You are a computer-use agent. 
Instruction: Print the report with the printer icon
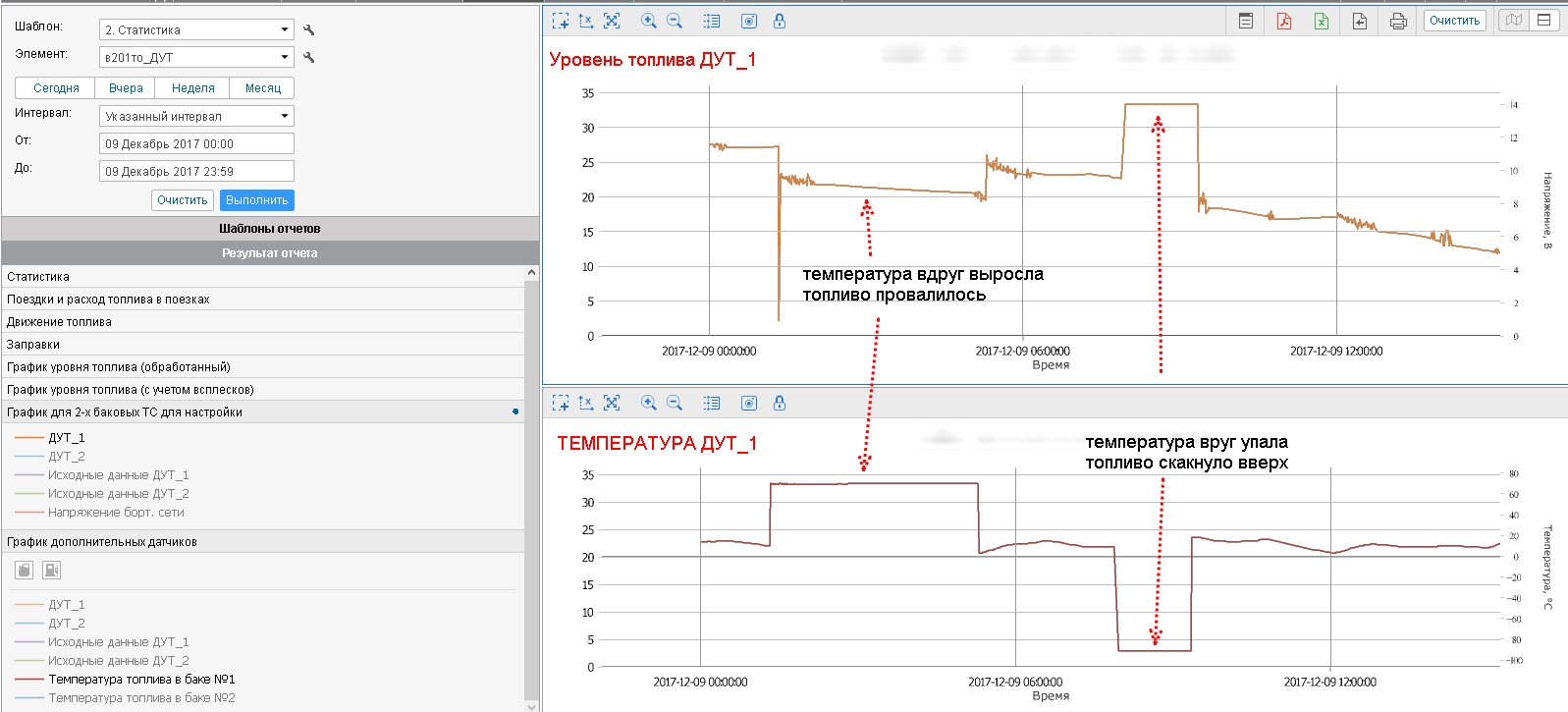point(1398,21)
